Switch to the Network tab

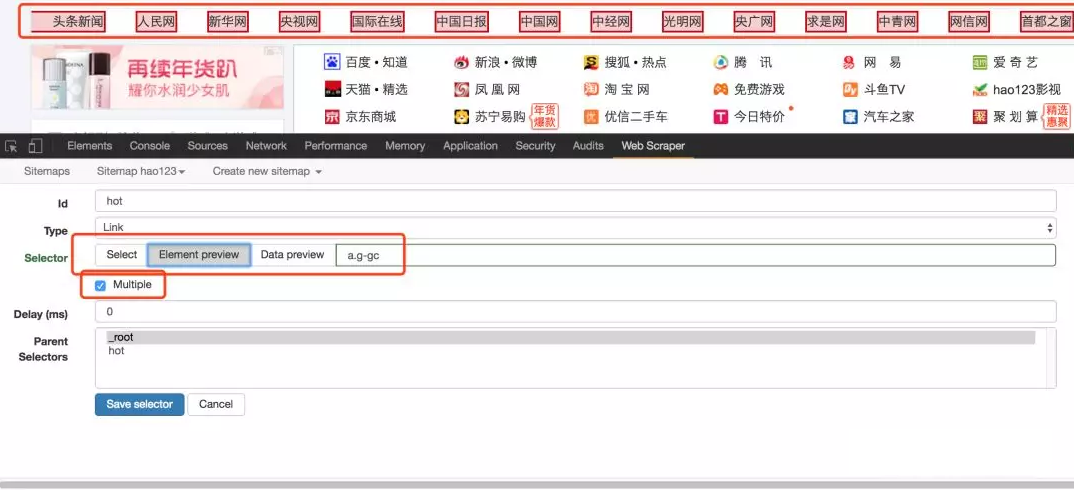click(266, 146)
